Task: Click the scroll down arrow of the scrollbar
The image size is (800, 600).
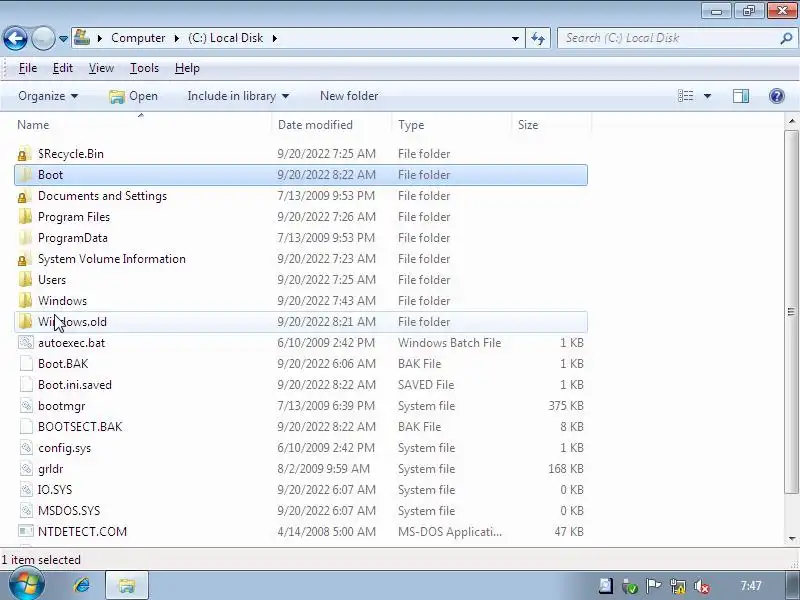Action: tap(792, 538)
